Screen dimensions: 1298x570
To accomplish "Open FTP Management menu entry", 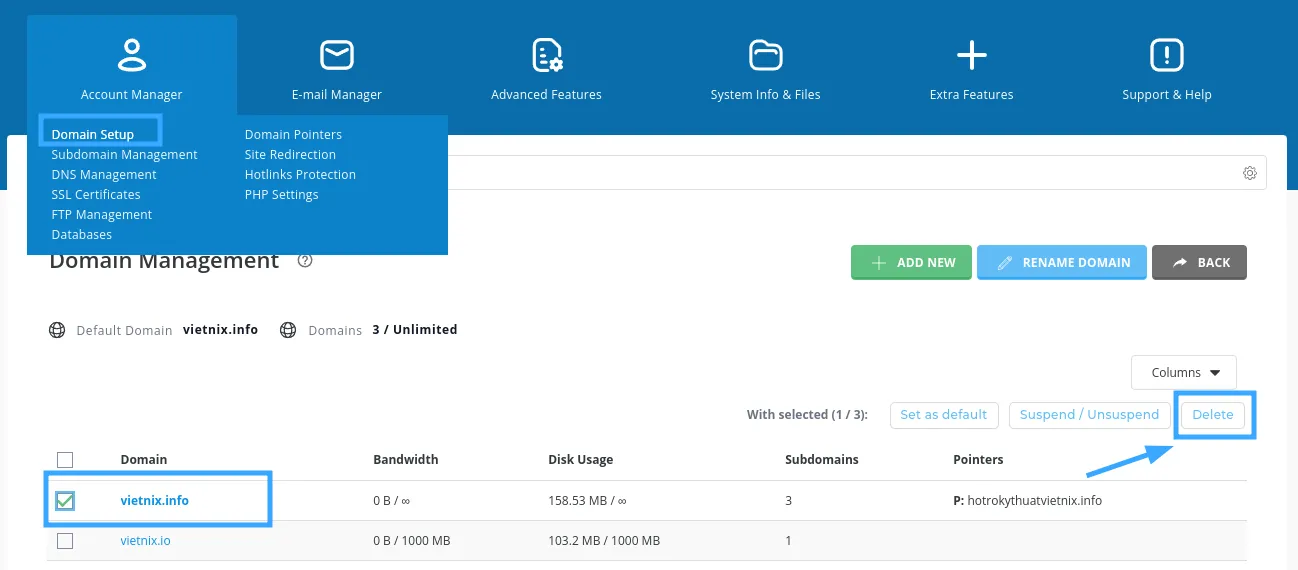I will tap(102, 214).
